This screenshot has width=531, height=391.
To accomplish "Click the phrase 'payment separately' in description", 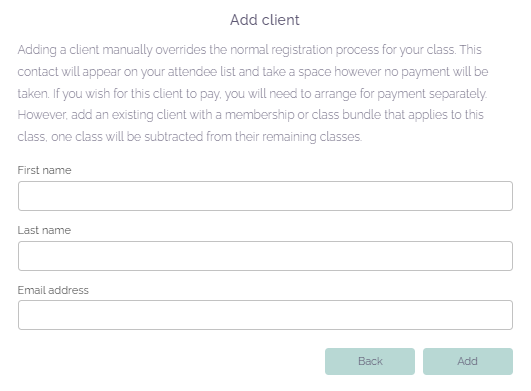I will [x=432, y=93].
